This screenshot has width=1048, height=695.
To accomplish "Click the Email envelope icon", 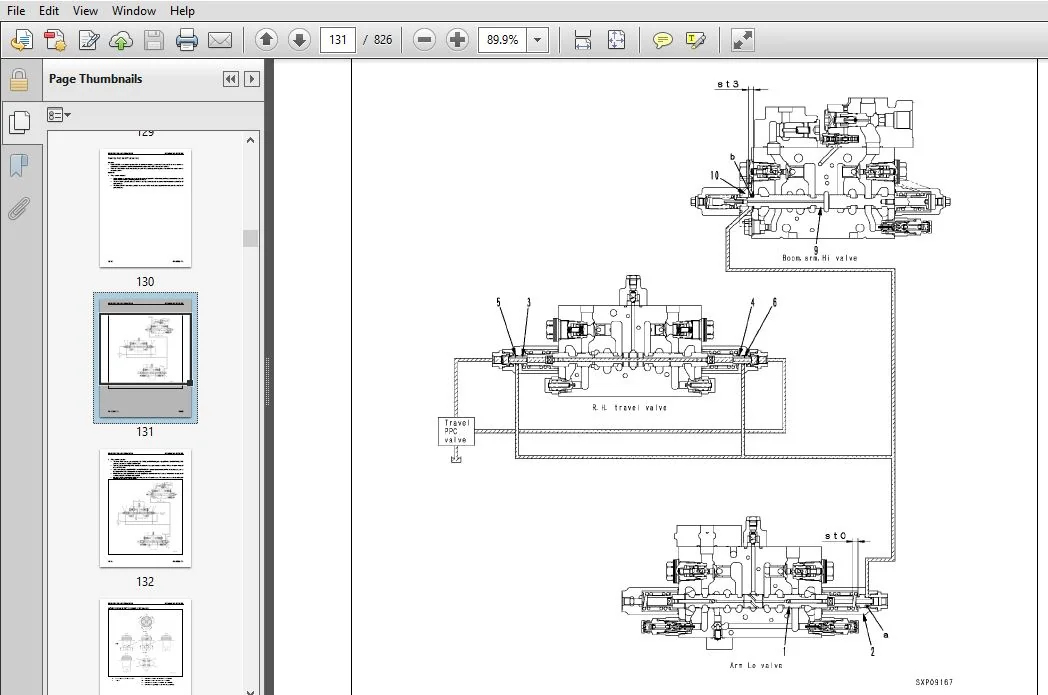I will click(x=220, y=40).
